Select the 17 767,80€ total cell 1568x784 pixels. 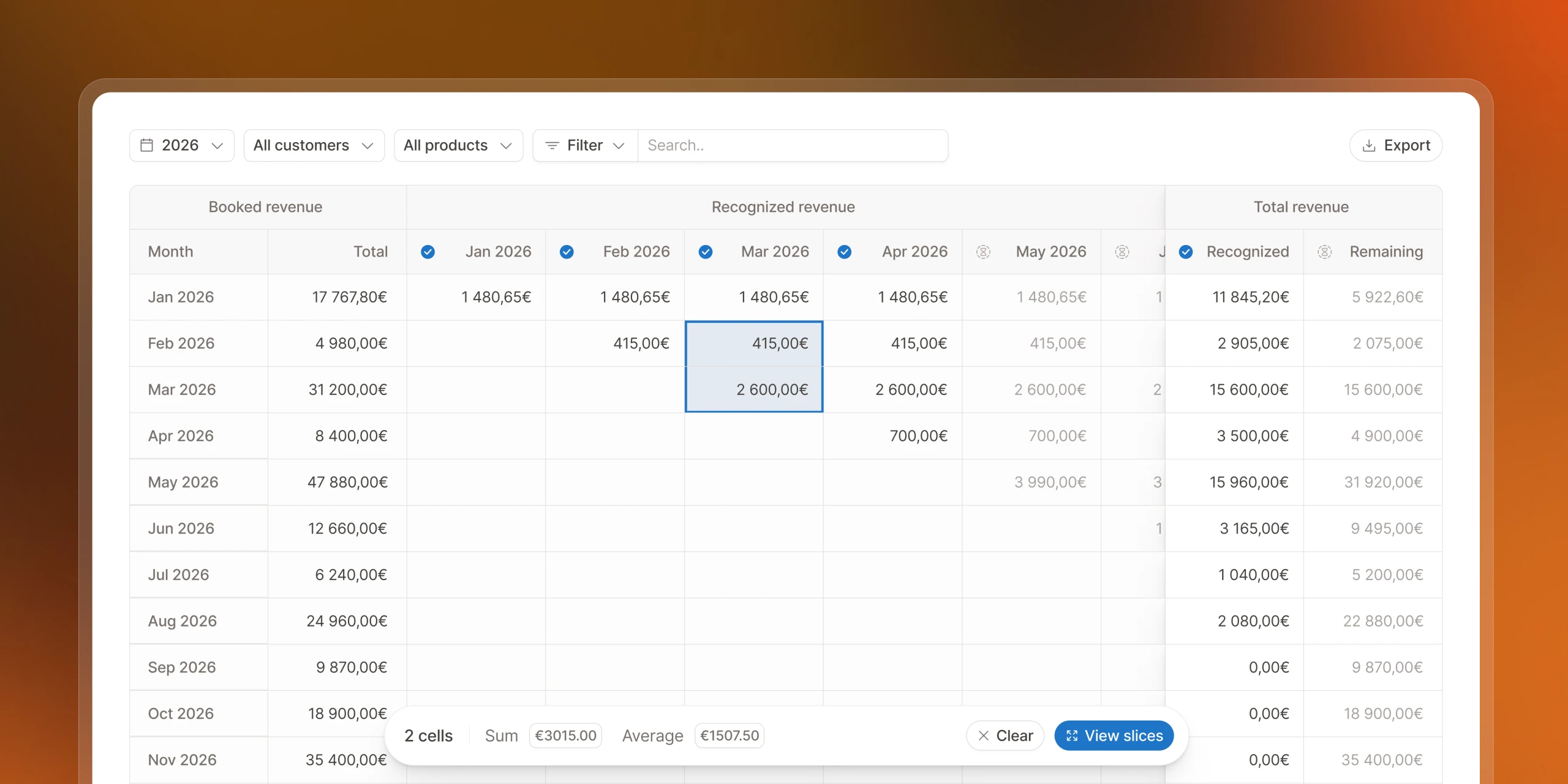(337, 297)
